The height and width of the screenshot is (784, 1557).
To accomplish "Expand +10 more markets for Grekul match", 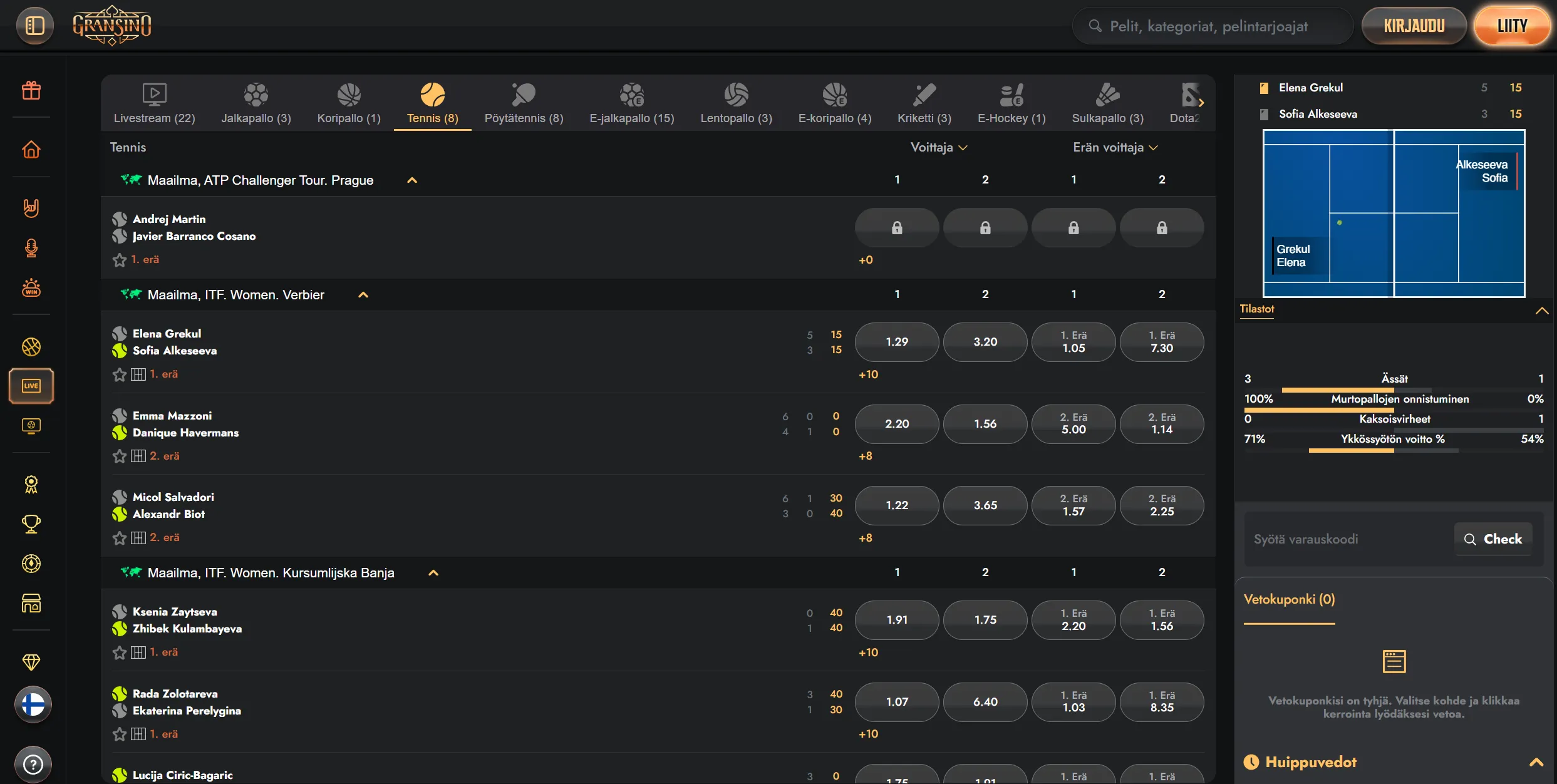I will [x=868, y=374].
